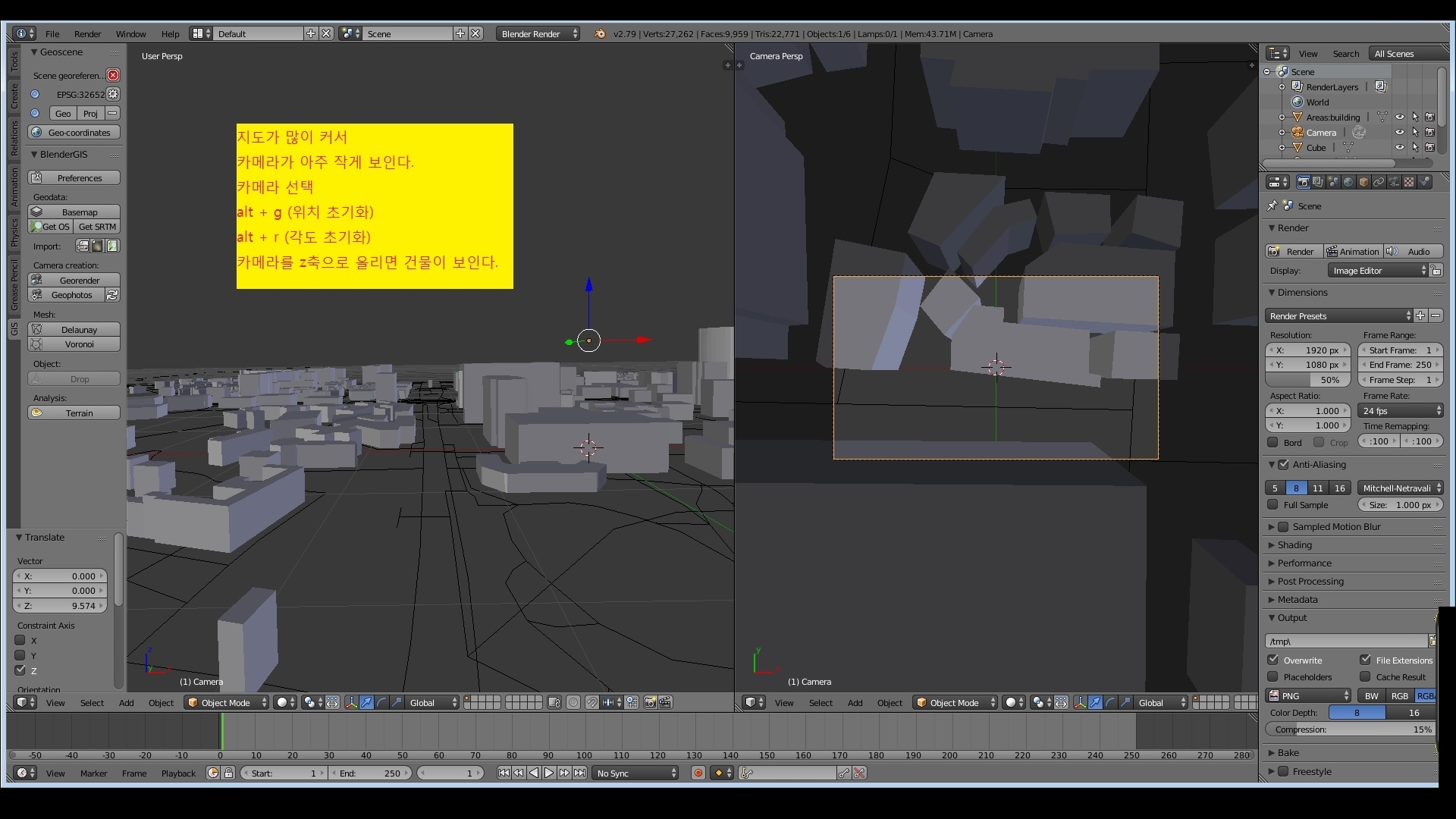This screenshot has height=819, width=1456.
Task: Add new screen layout with plus icon
Action: (x=311, y=33)
